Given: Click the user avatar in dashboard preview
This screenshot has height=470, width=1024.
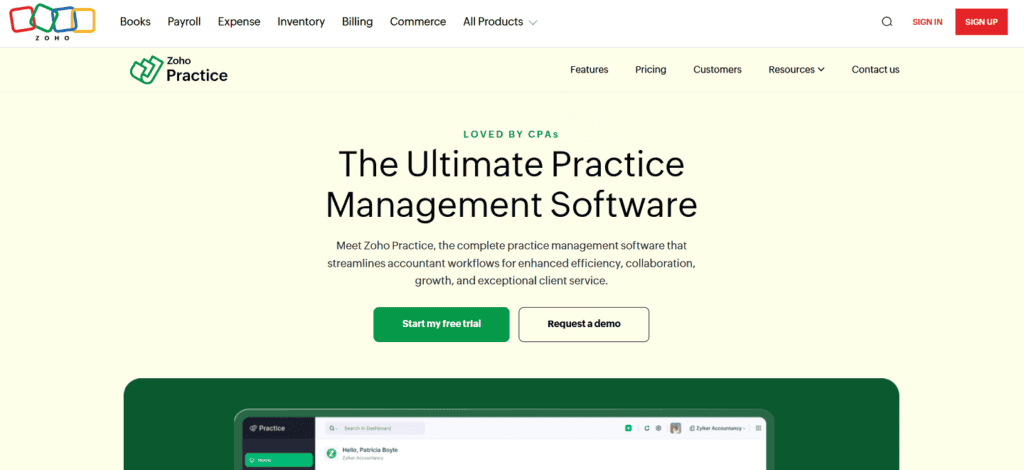Looking at the screenshot, I should (x=675, y=428).
